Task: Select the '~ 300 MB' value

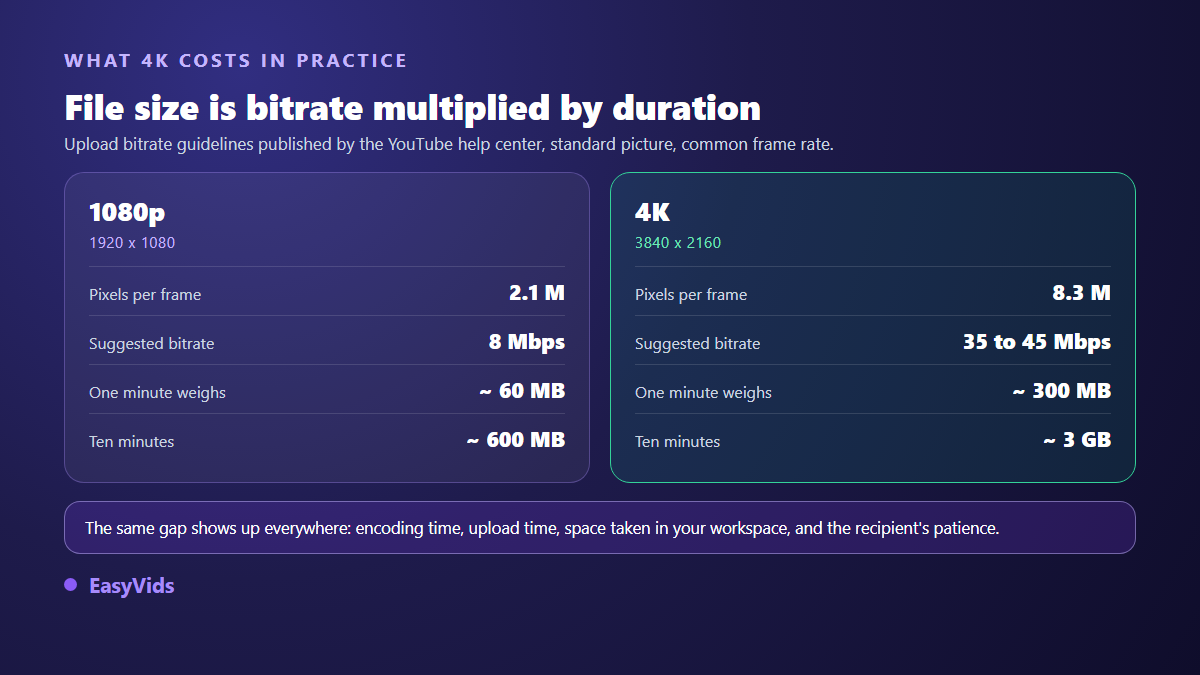Action: (1062, 391)
